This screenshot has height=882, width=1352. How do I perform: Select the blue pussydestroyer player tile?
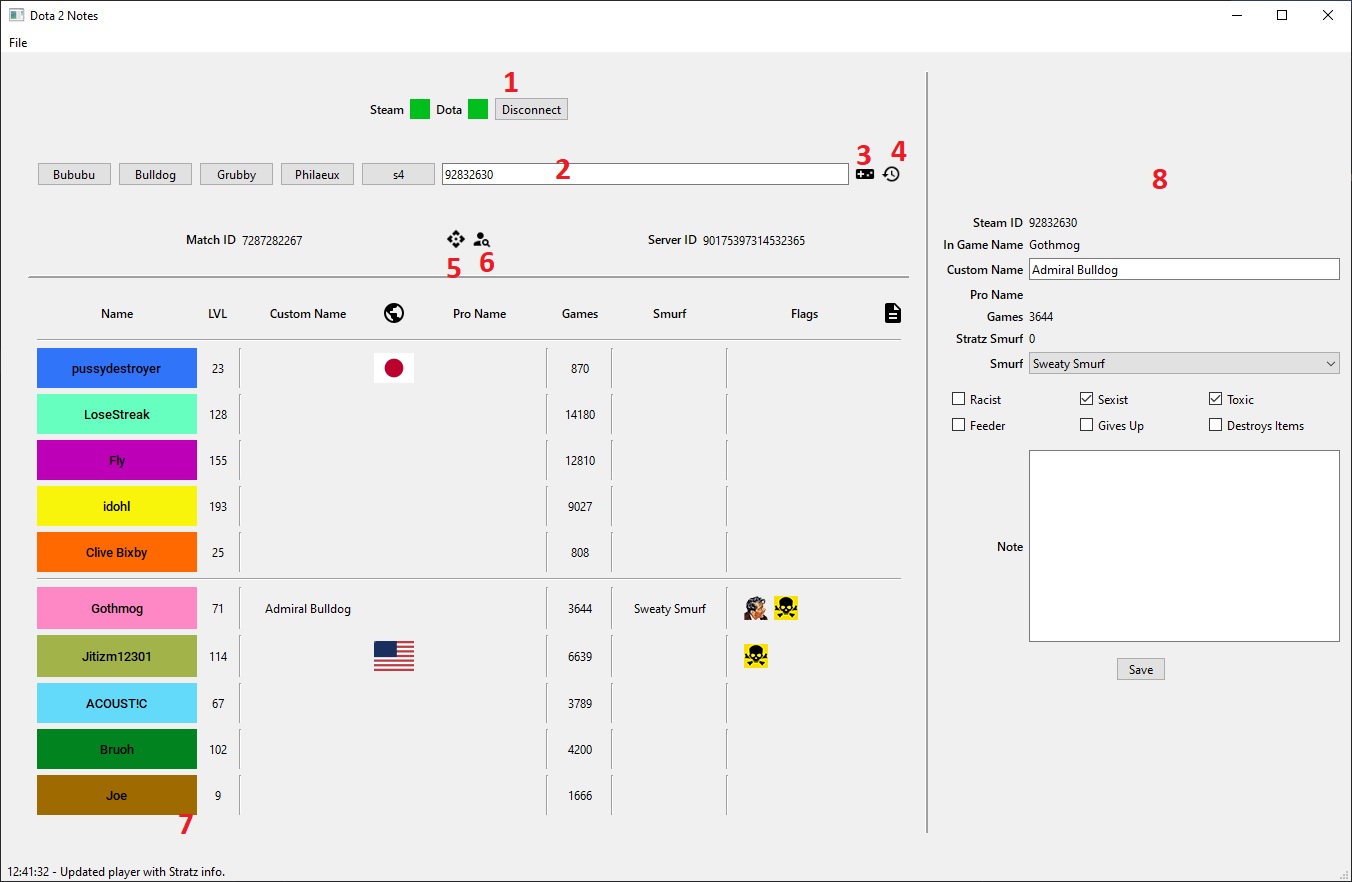point(117,368)
